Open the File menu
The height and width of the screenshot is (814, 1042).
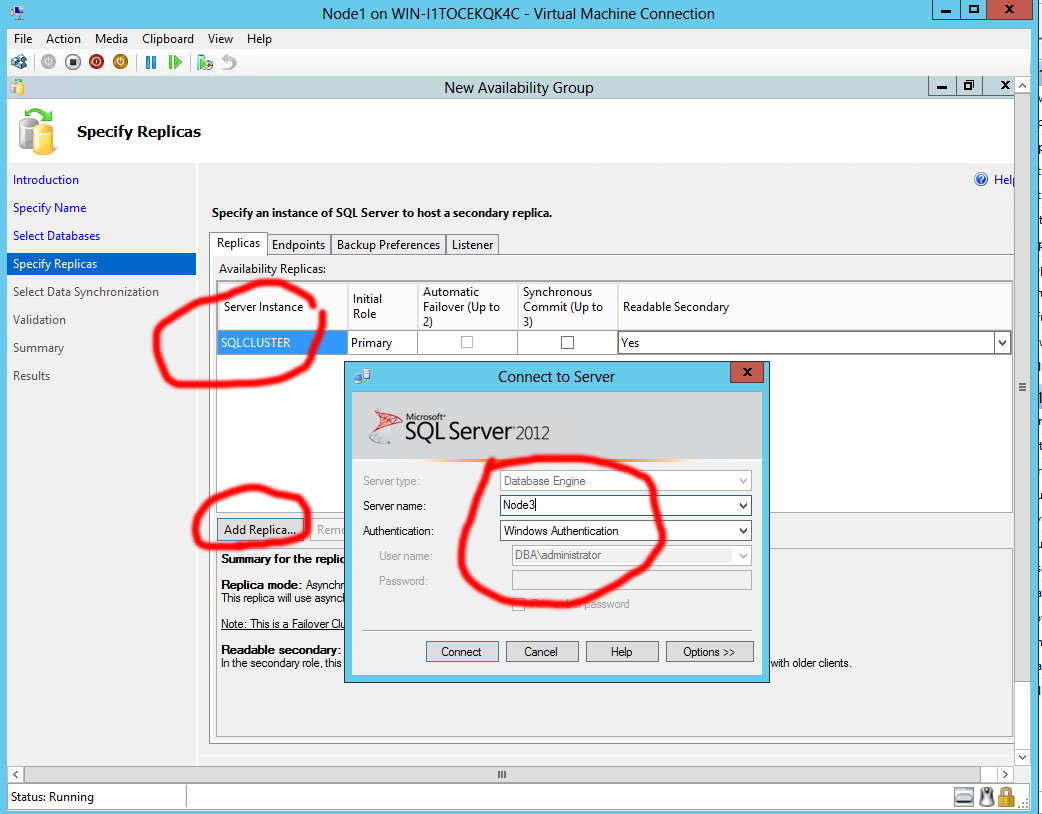23,39
